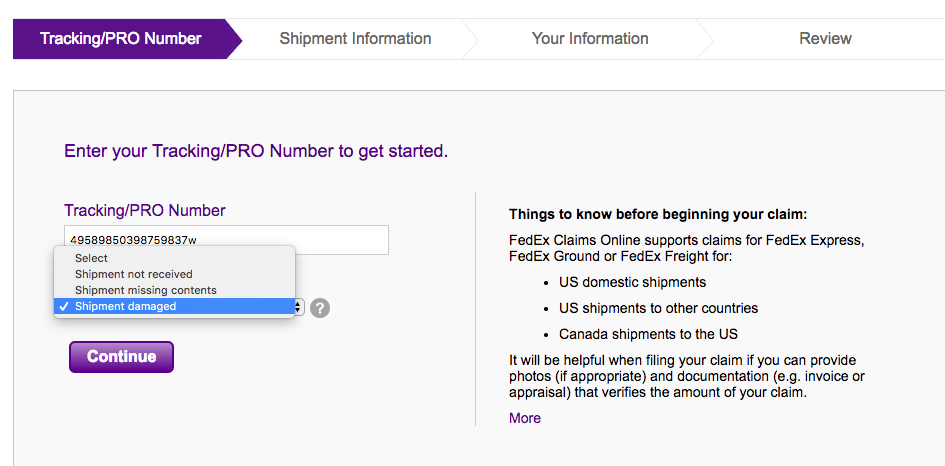Screen dimensions: 945x466
Task: Open the Tracking/PRO Number step tab
Action: coord(121,39)
